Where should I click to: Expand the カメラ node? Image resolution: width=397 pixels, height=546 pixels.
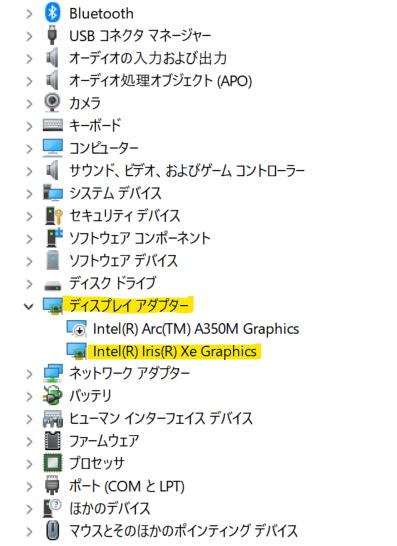coord(29,104)
